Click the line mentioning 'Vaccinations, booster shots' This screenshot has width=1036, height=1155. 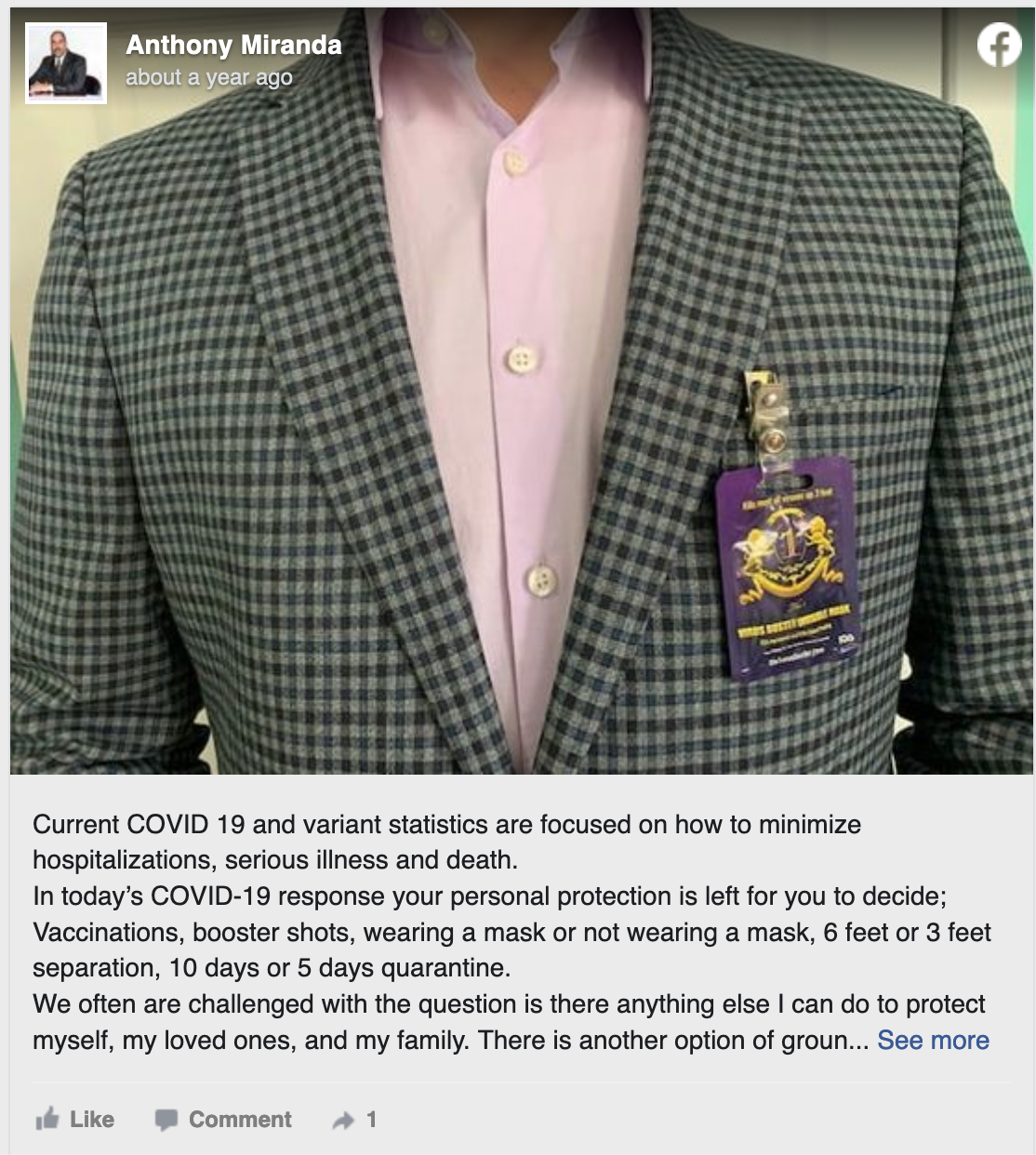point(511,932)
